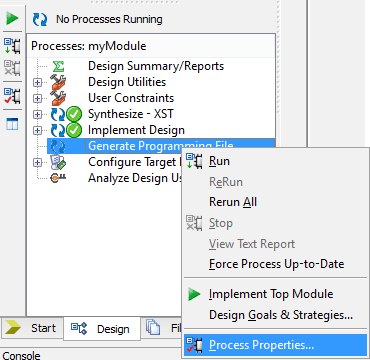Click the refresh arrows next to No Processes Running
Viewport: 370px width, 360px height.
click(40, 20)
